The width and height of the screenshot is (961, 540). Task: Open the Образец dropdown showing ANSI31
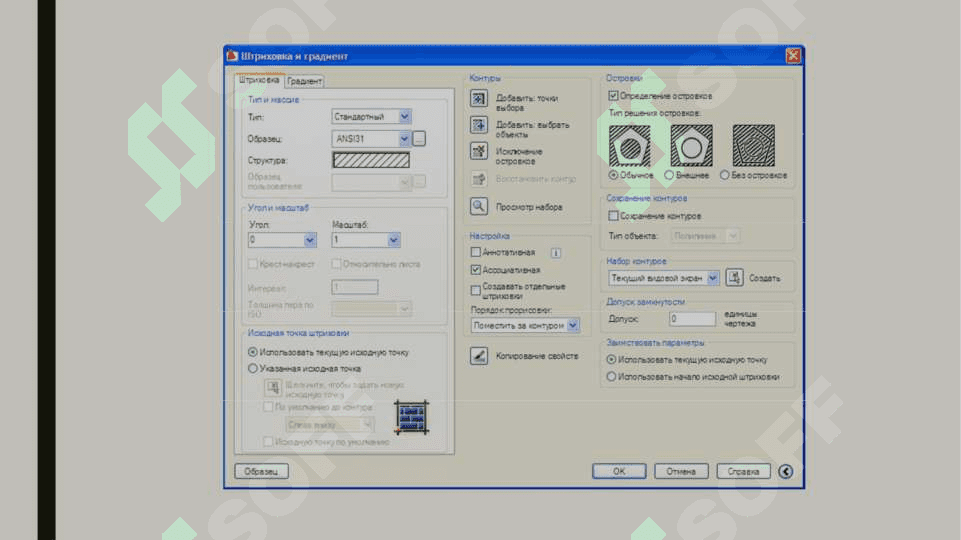(371, 139)
